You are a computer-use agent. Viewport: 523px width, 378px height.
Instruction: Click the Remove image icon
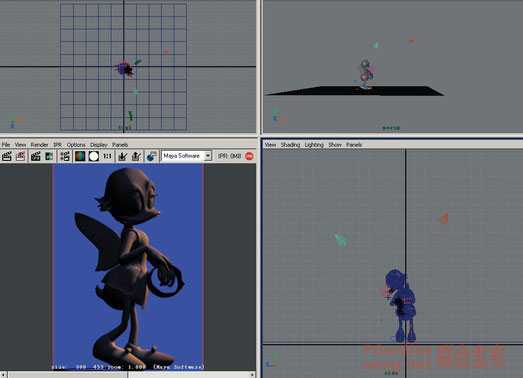tap(136, 156)
